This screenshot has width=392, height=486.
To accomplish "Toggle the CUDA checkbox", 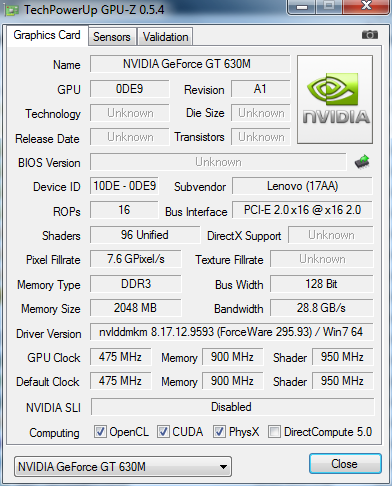I will coord(163,431).
